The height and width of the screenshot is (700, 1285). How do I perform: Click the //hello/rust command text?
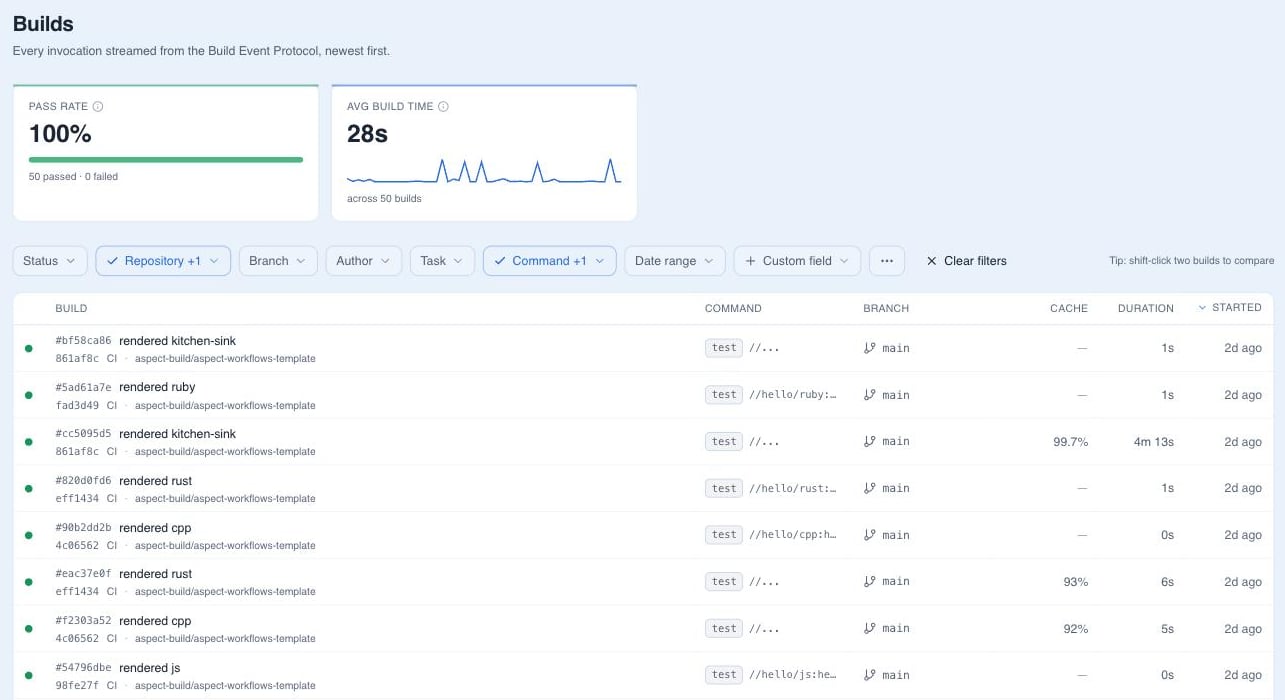pos(793,488)
